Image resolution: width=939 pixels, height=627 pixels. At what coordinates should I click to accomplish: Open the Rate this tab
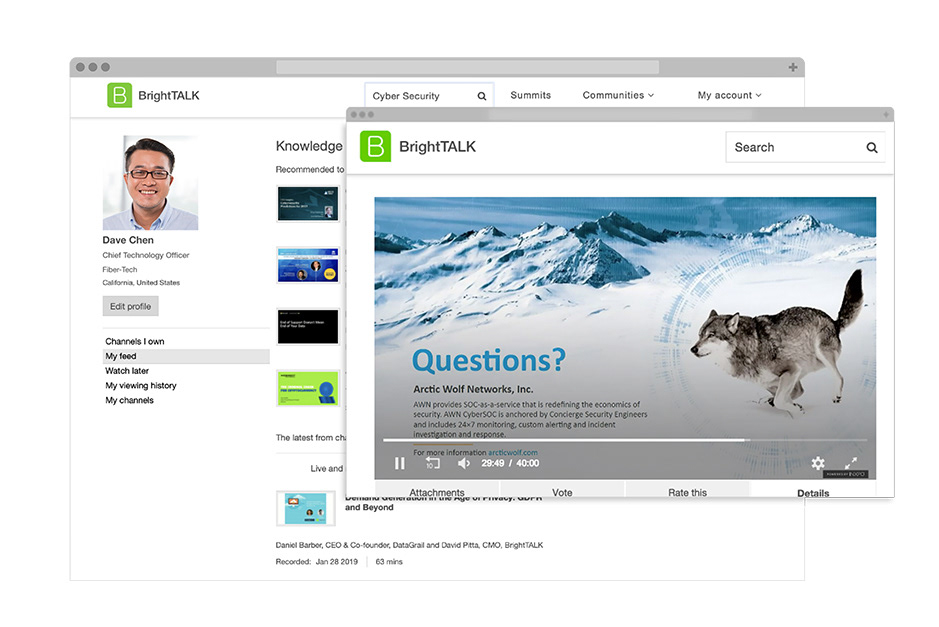click(687, 491)
